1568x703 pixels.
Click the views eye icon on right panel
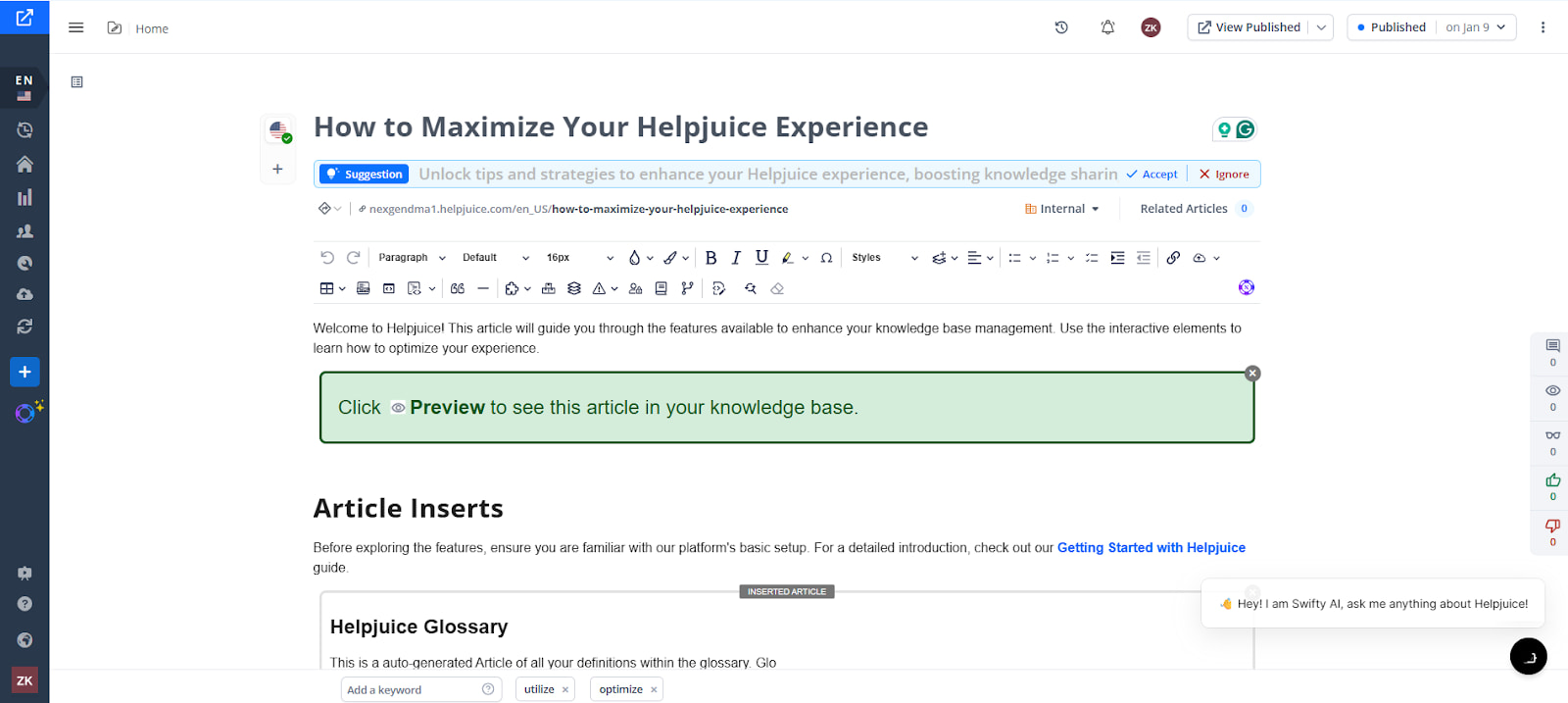point(1552,390)
